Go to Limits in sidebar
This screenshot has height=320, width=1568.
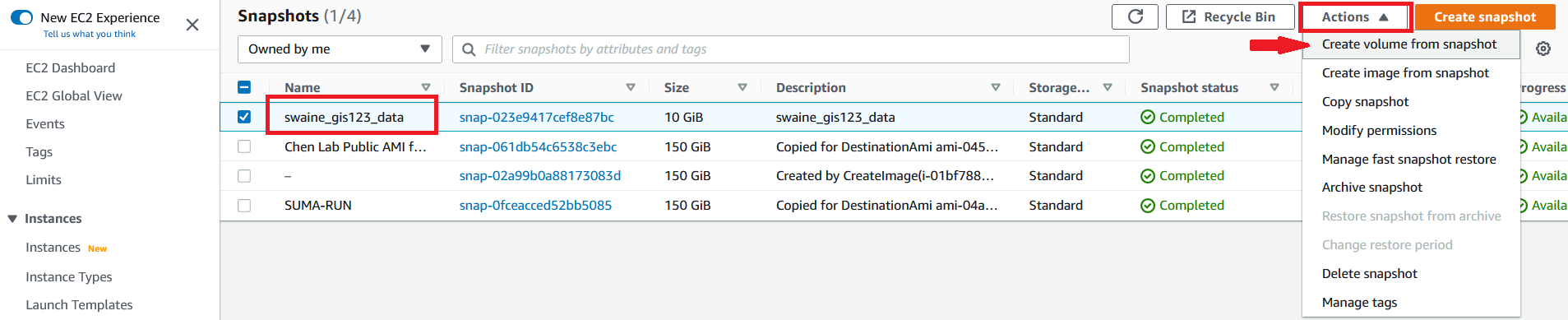[43, 179]
